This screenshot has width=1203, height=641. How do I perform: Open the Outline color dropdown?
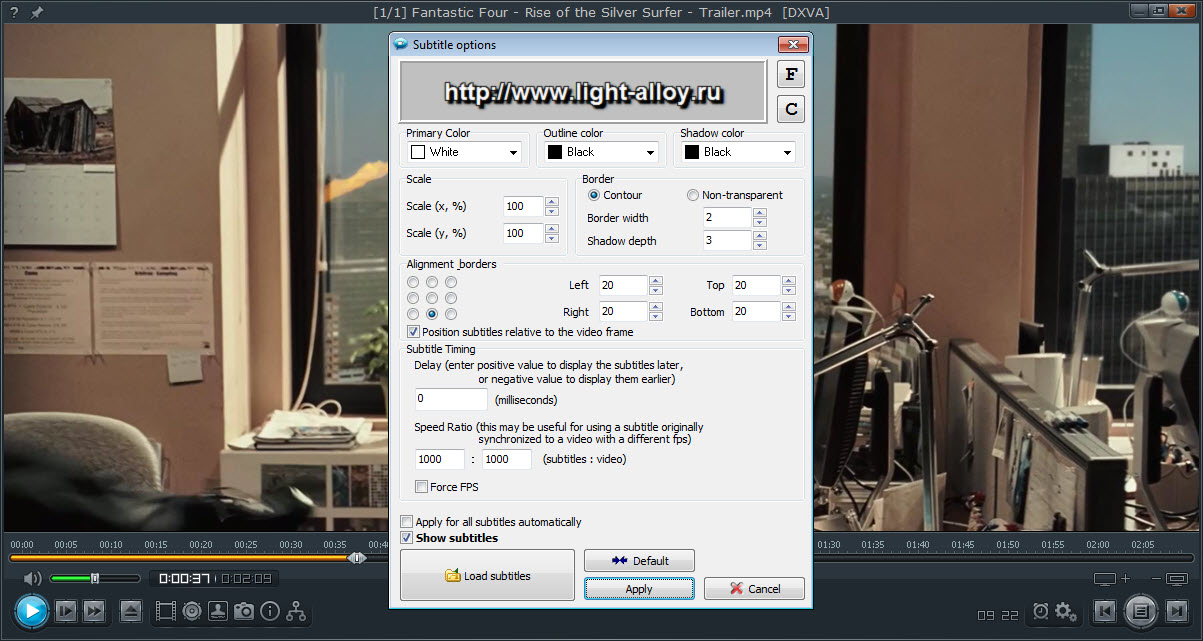601,152
